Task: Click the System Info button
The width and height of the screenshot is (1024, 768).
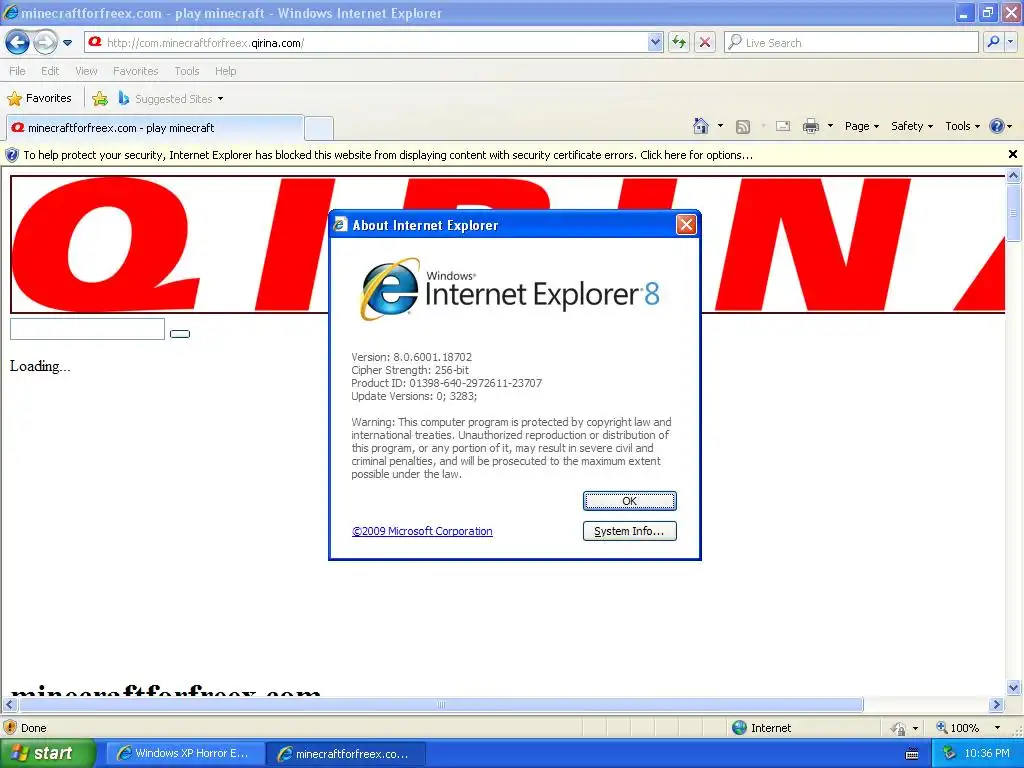Action: tap(630, 531)
